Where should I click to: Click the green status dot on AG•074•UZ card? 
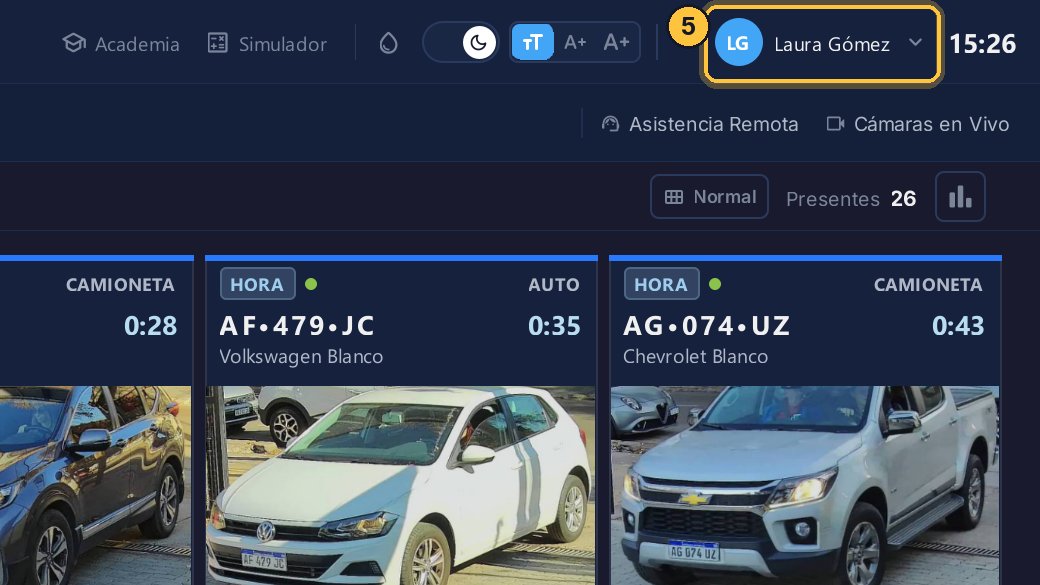click(715, 284)
